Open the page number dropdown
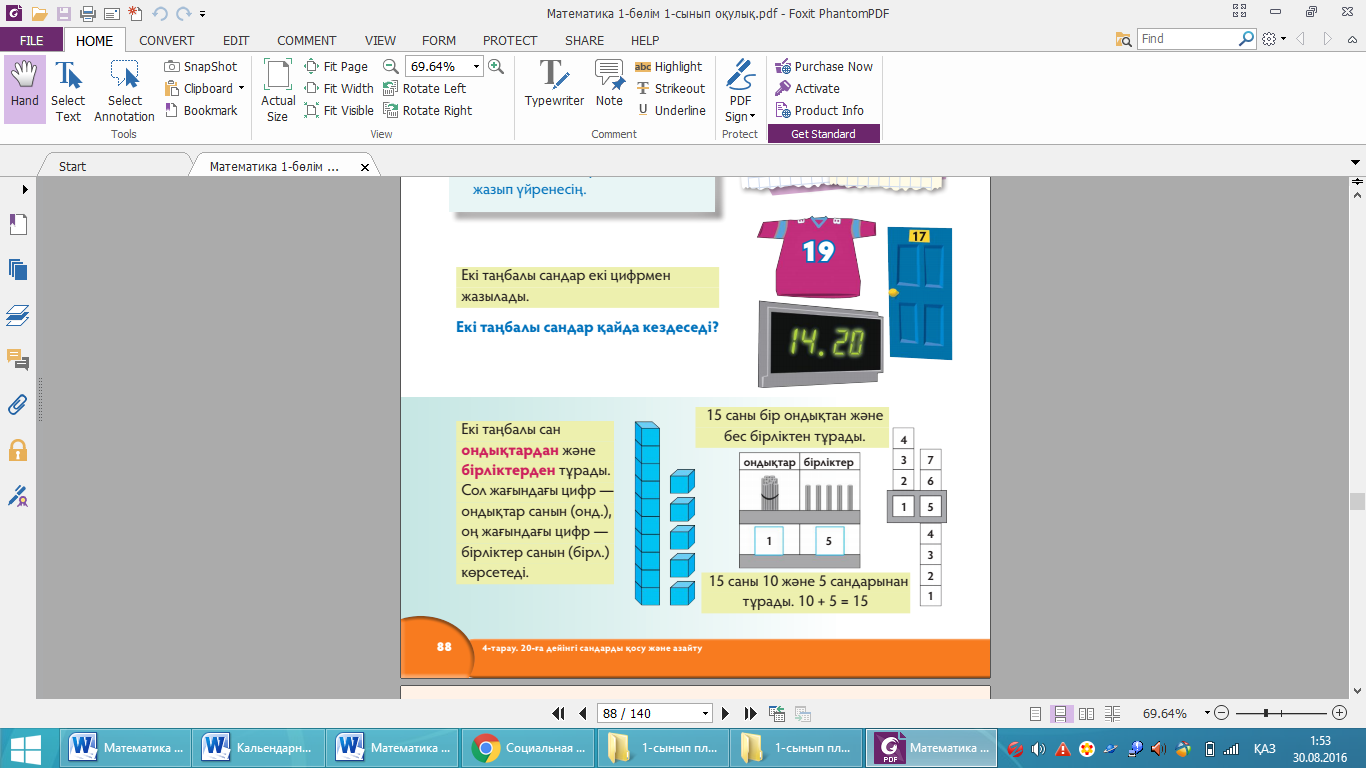This screenshot has height=768, width=1366. pyautogui.click(x=705, y=714)
